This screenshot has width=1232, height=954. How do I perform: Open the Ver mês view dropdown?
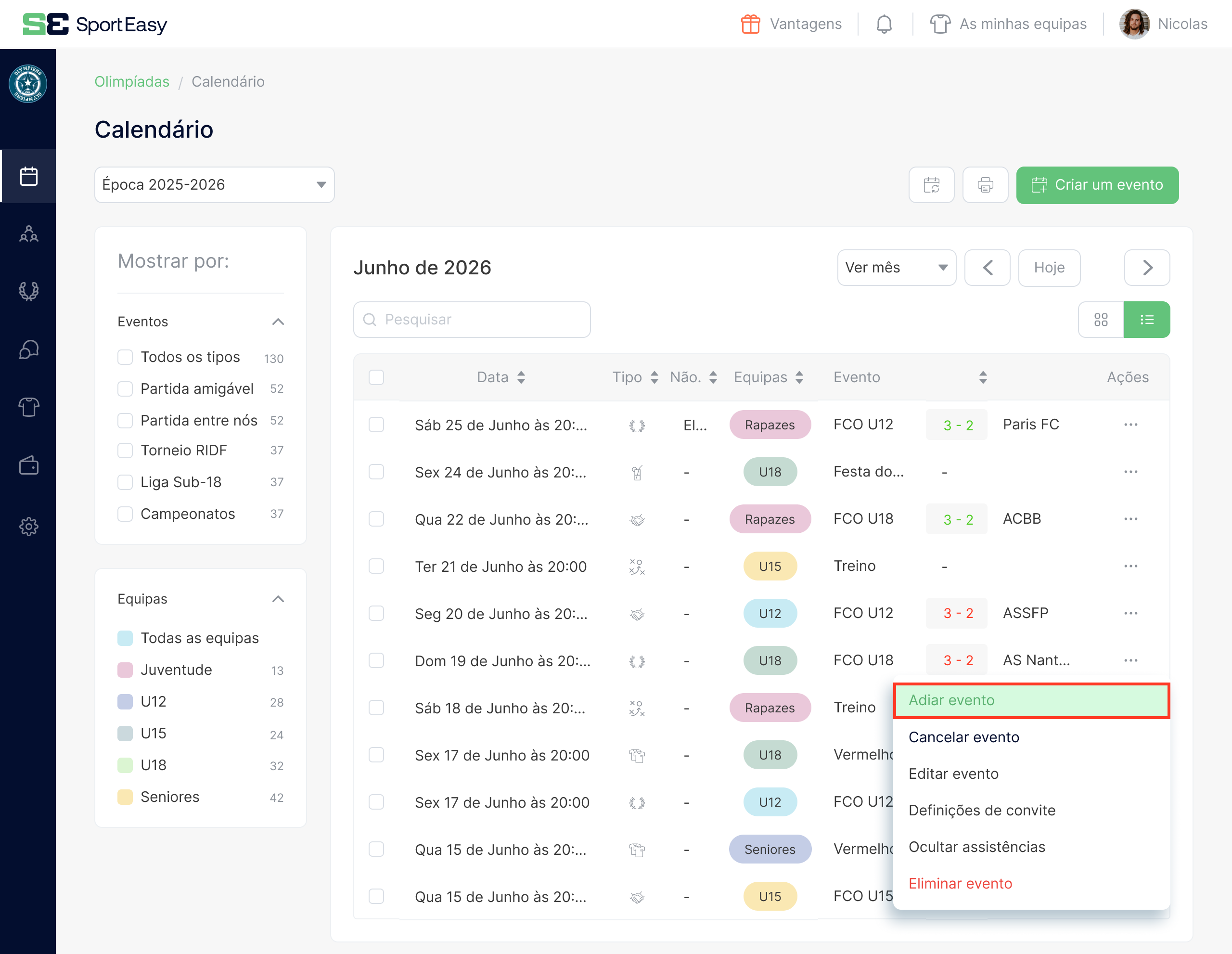click(896, 268)
